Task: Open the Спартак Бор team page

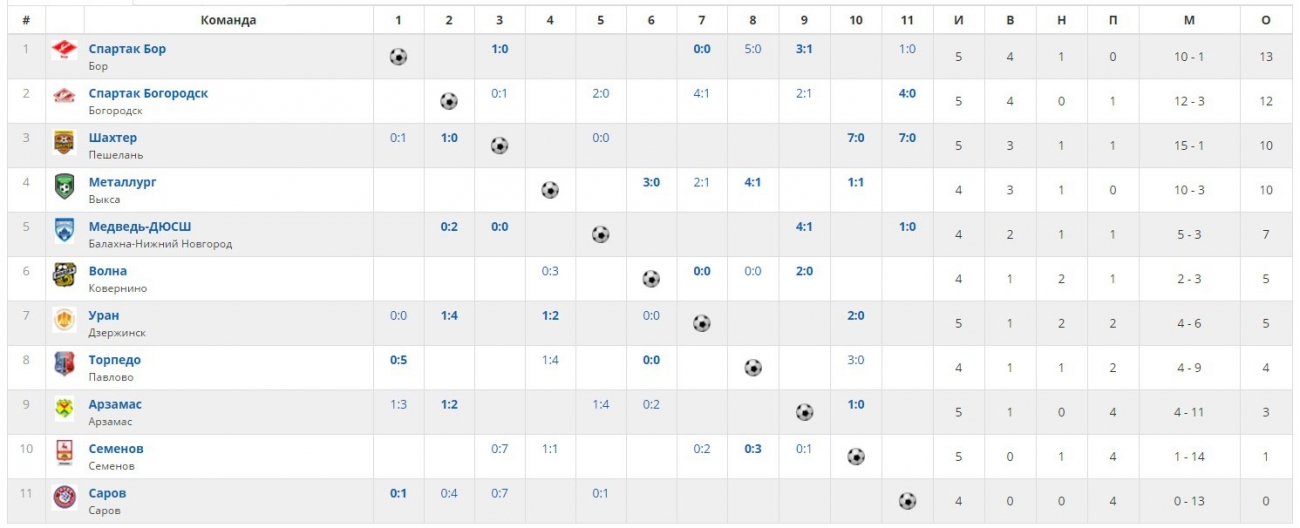Action: [x=127, y=49]
